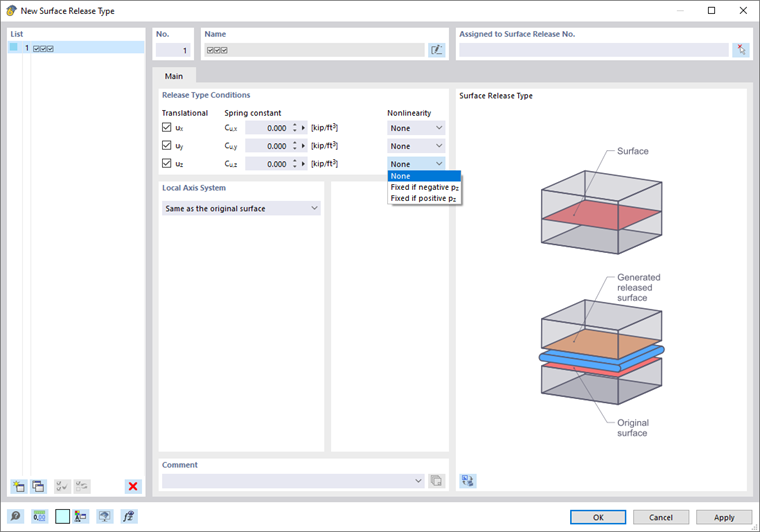Screen dimensions: 760x532
Task: Click the deselect all icon under List
Action: coord(82,486)
